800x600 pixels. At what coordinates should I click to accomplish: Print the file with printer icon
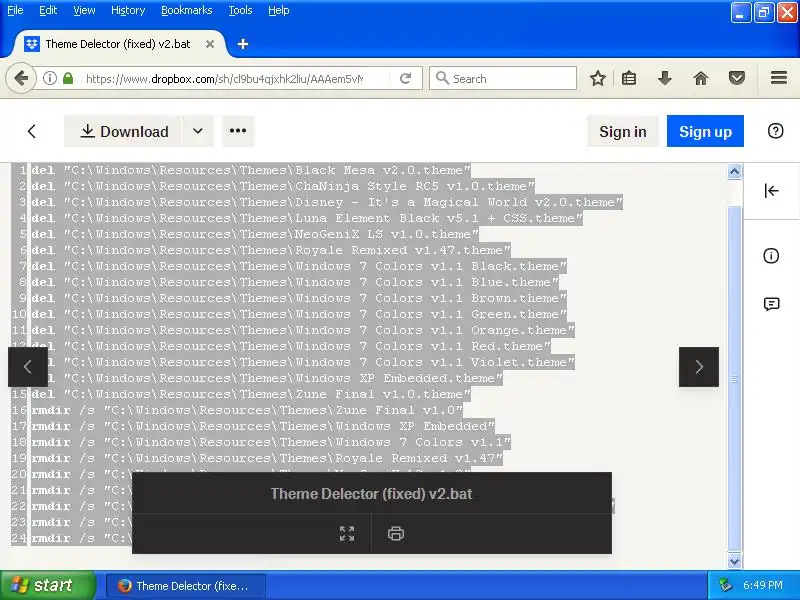click(396, 534)
